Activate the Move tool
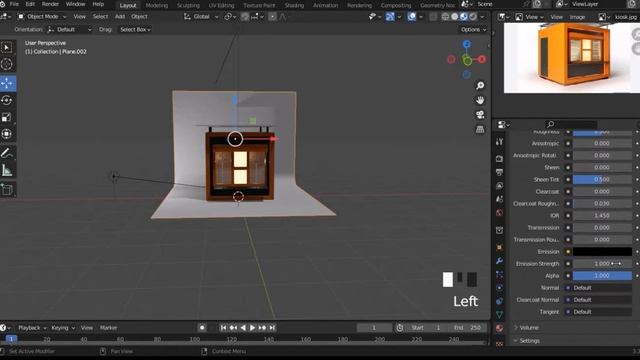Viewport: 640px width, 360px height. (7, 83)
